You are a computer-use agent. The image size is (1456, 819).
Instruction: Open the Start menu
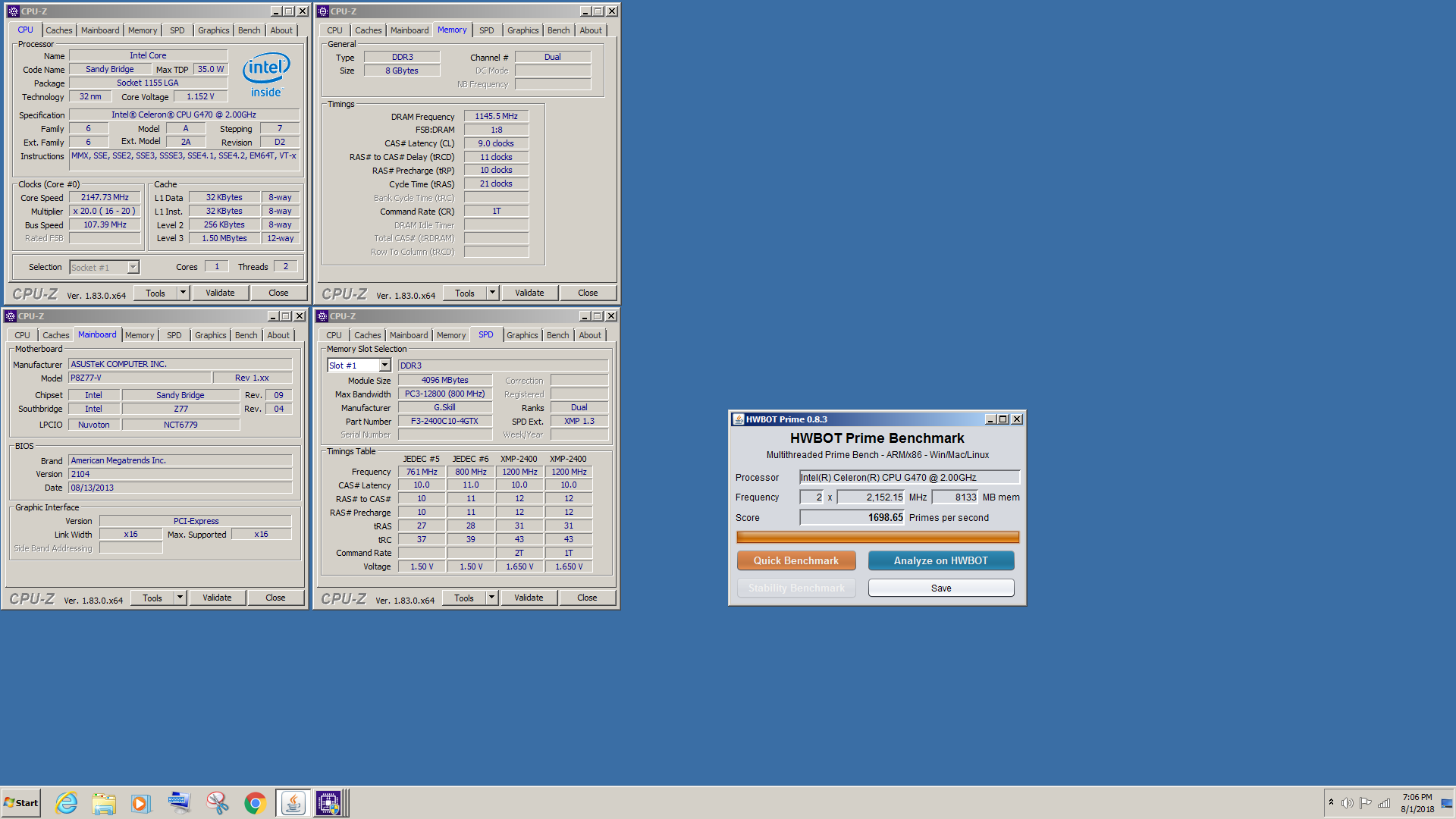(21, 803)
